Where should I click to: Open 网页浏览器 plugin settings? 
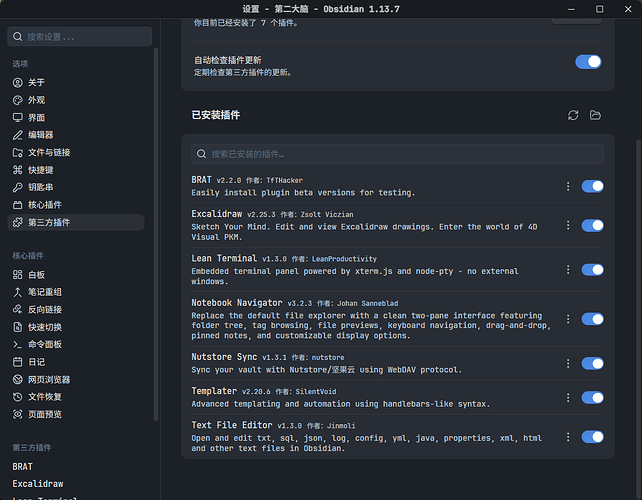pos(76,380)
